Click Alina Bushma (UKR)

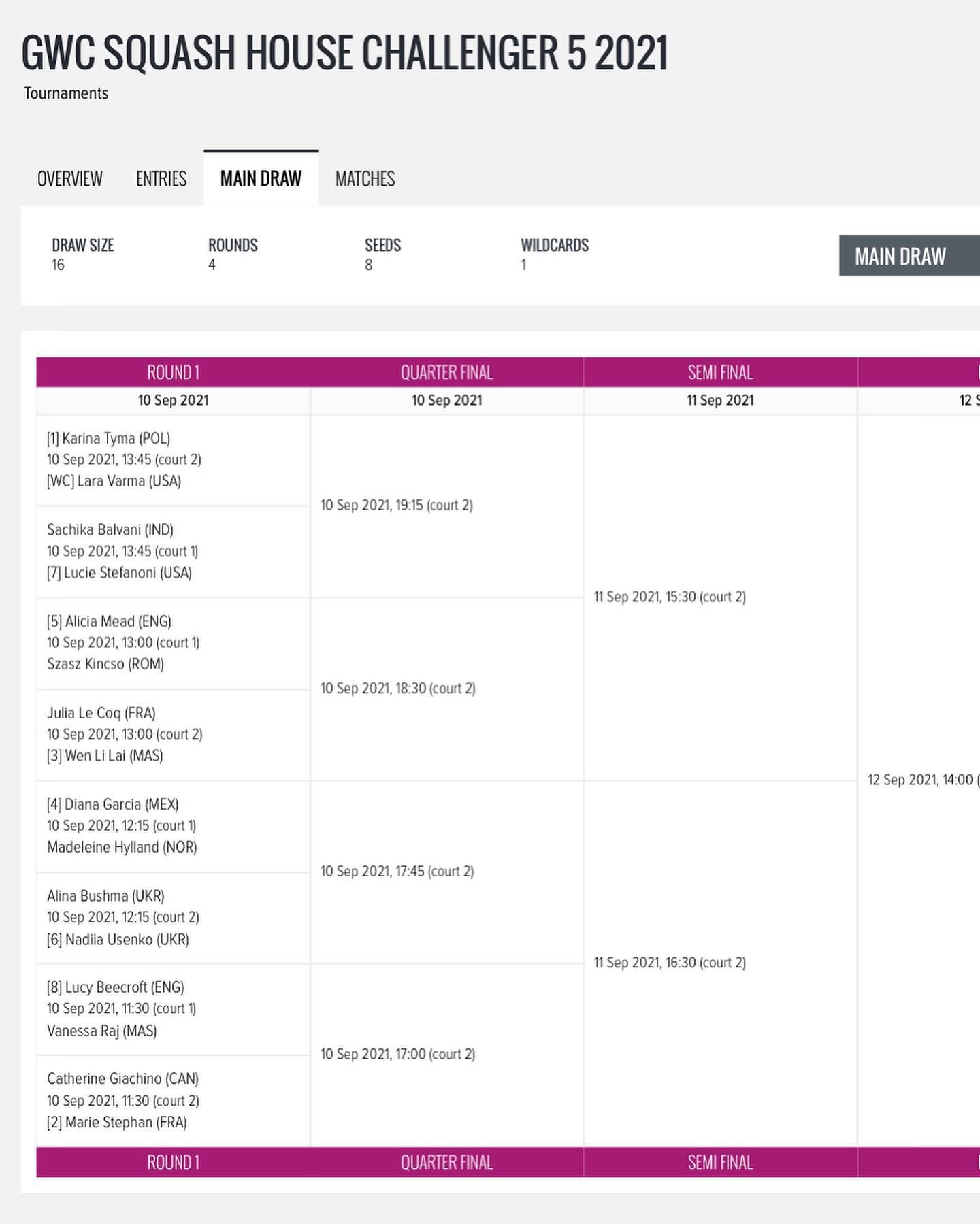pyautogui.click(x=105, y=896)
